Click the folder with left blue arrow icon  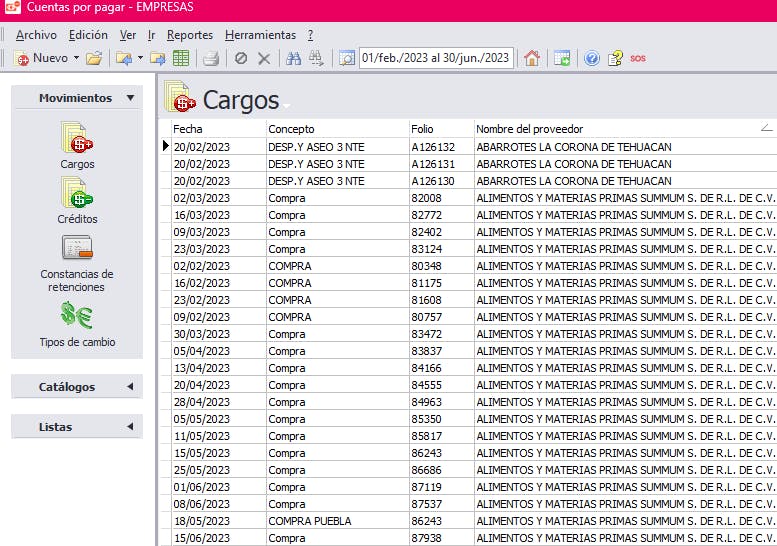[124, 58]
